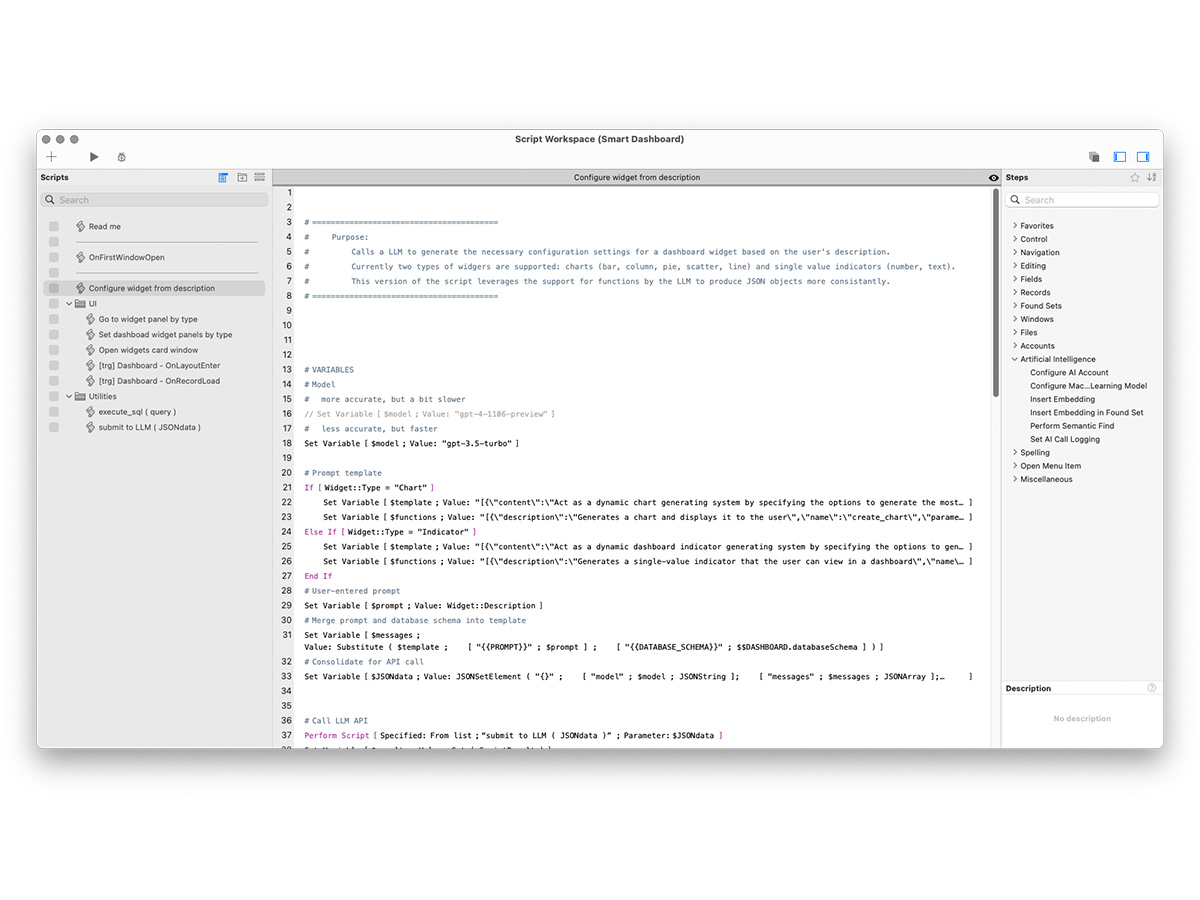Click the new folder icon in Scripts header
The image size is (1200, 900).
[242, 177]
